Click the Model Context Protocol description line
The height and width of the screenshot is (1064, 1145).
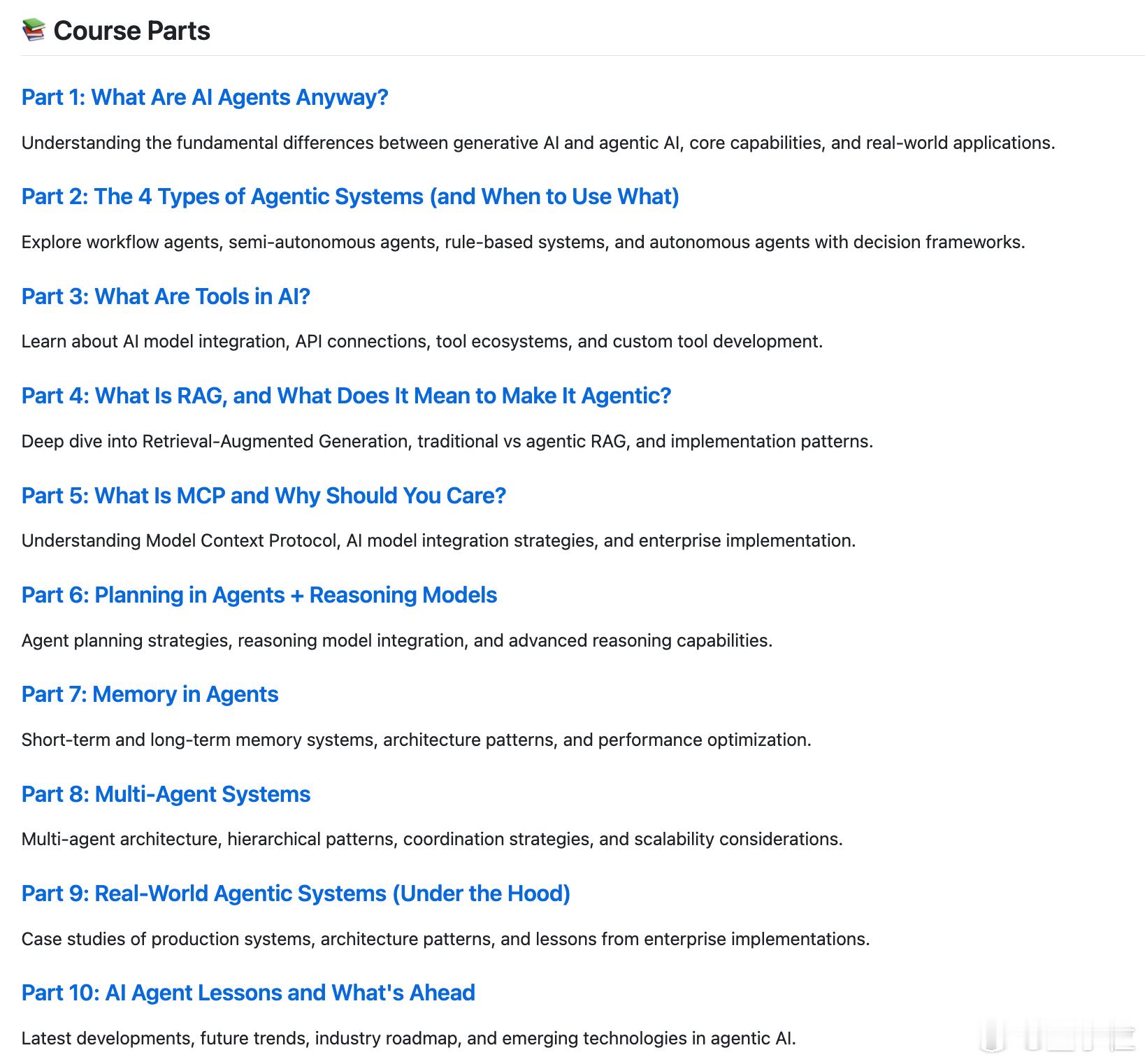click(x=438, y=540)
